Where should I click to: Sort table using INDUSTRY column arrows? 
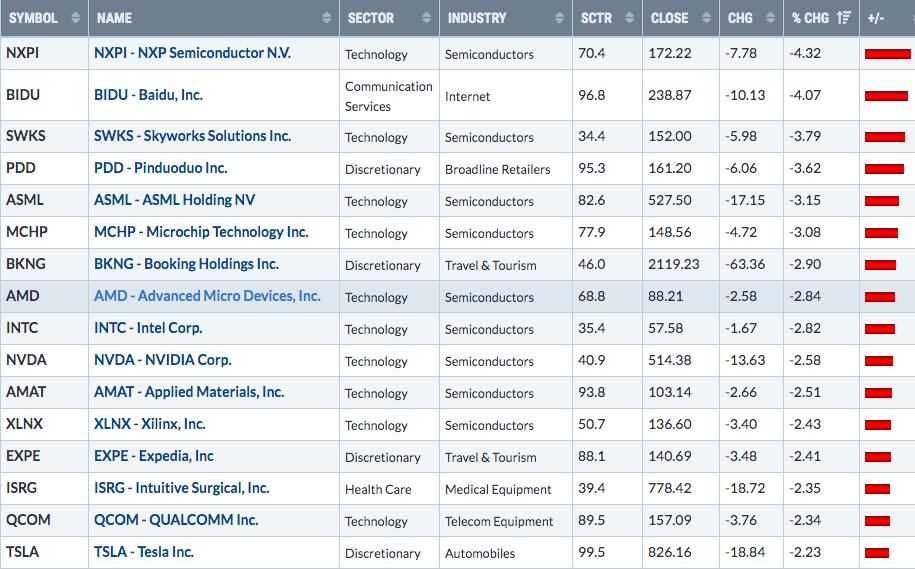559,18
